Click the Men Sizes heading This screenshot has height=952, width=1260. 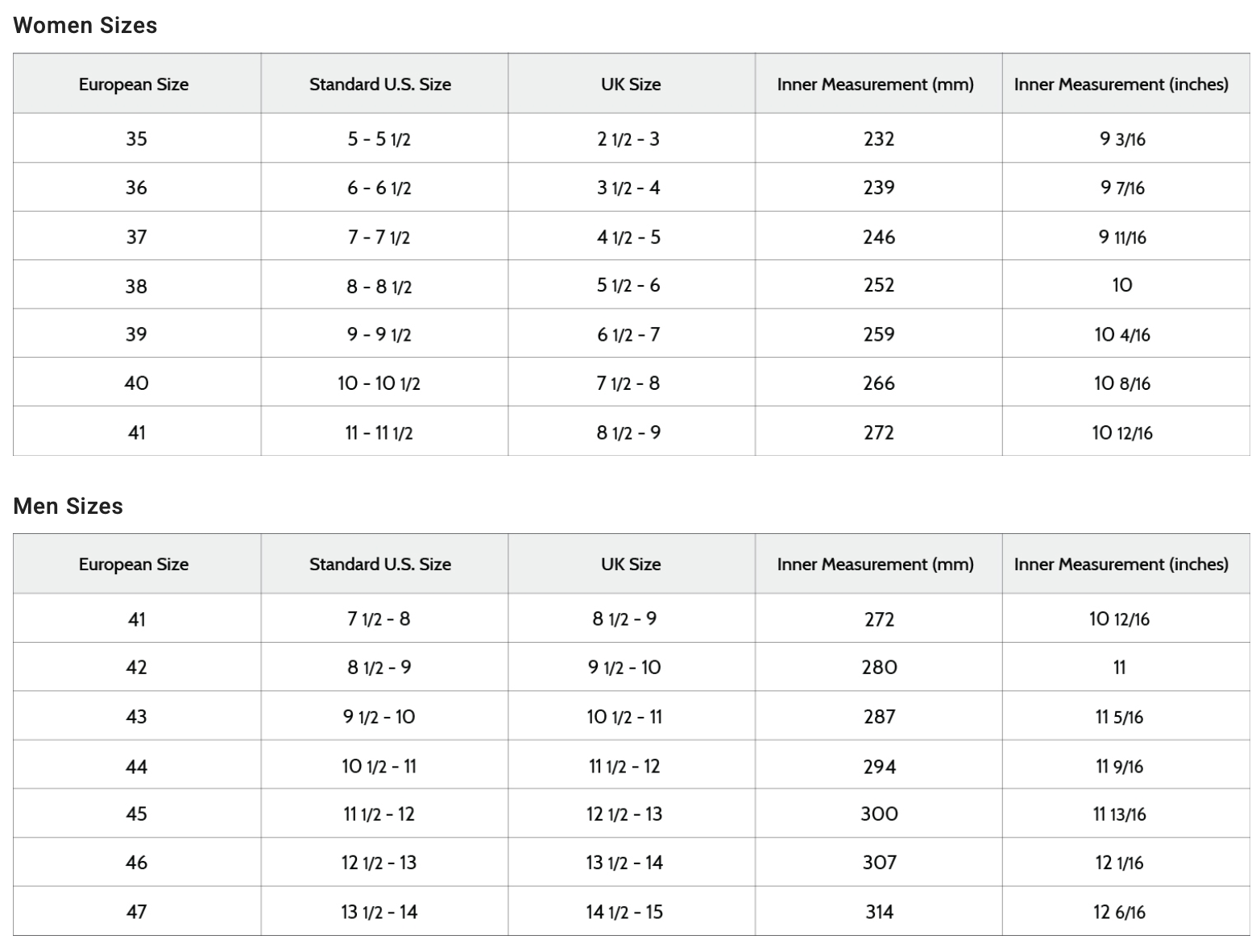68,507
